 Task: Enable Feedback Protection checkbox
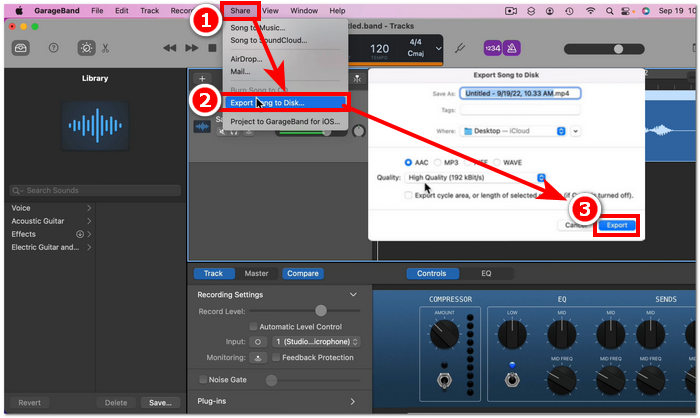(x=276, y=357)
